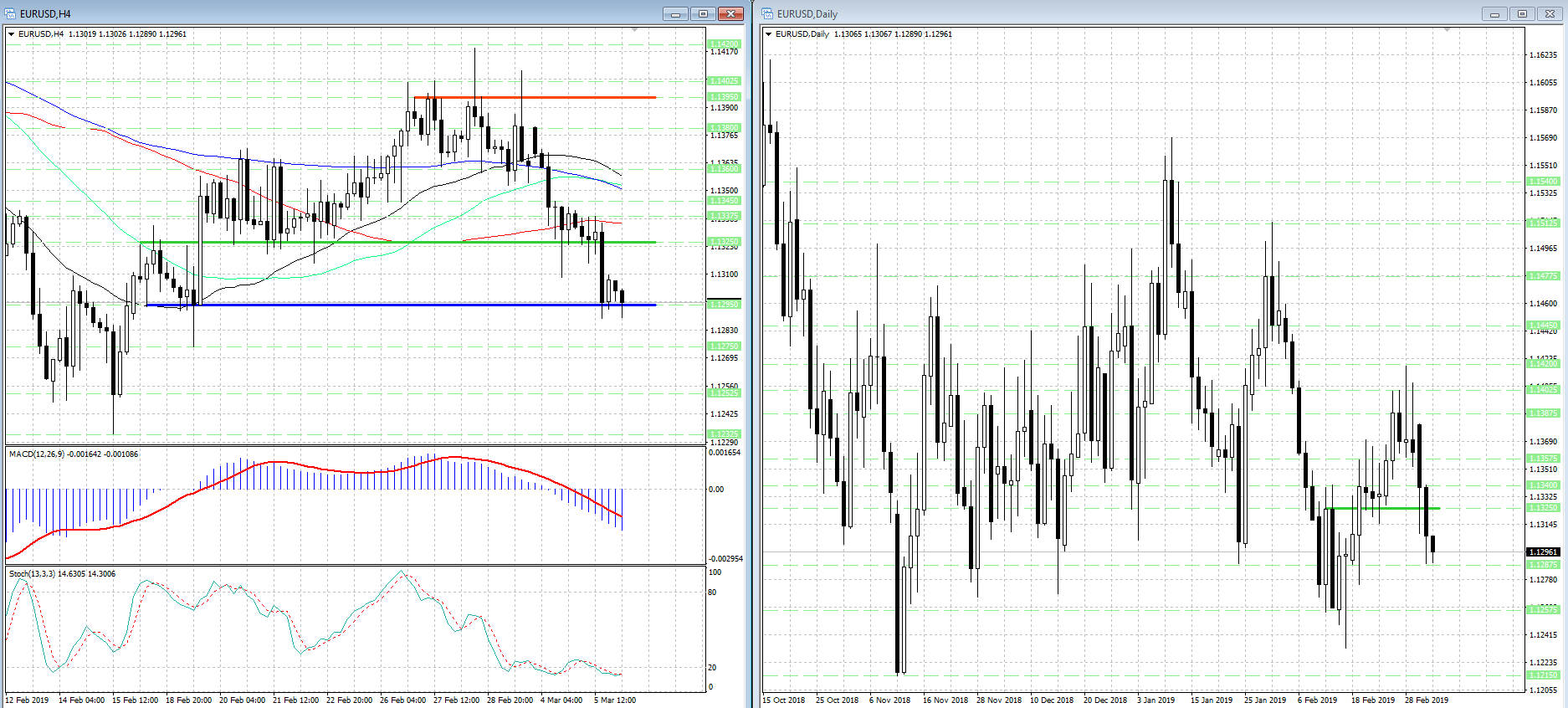Viewport: 1568px width, 708px height.
Task: Open the dropdown arrow beside EURUSD,H4 chart label
Action: (x=11, y=34)
